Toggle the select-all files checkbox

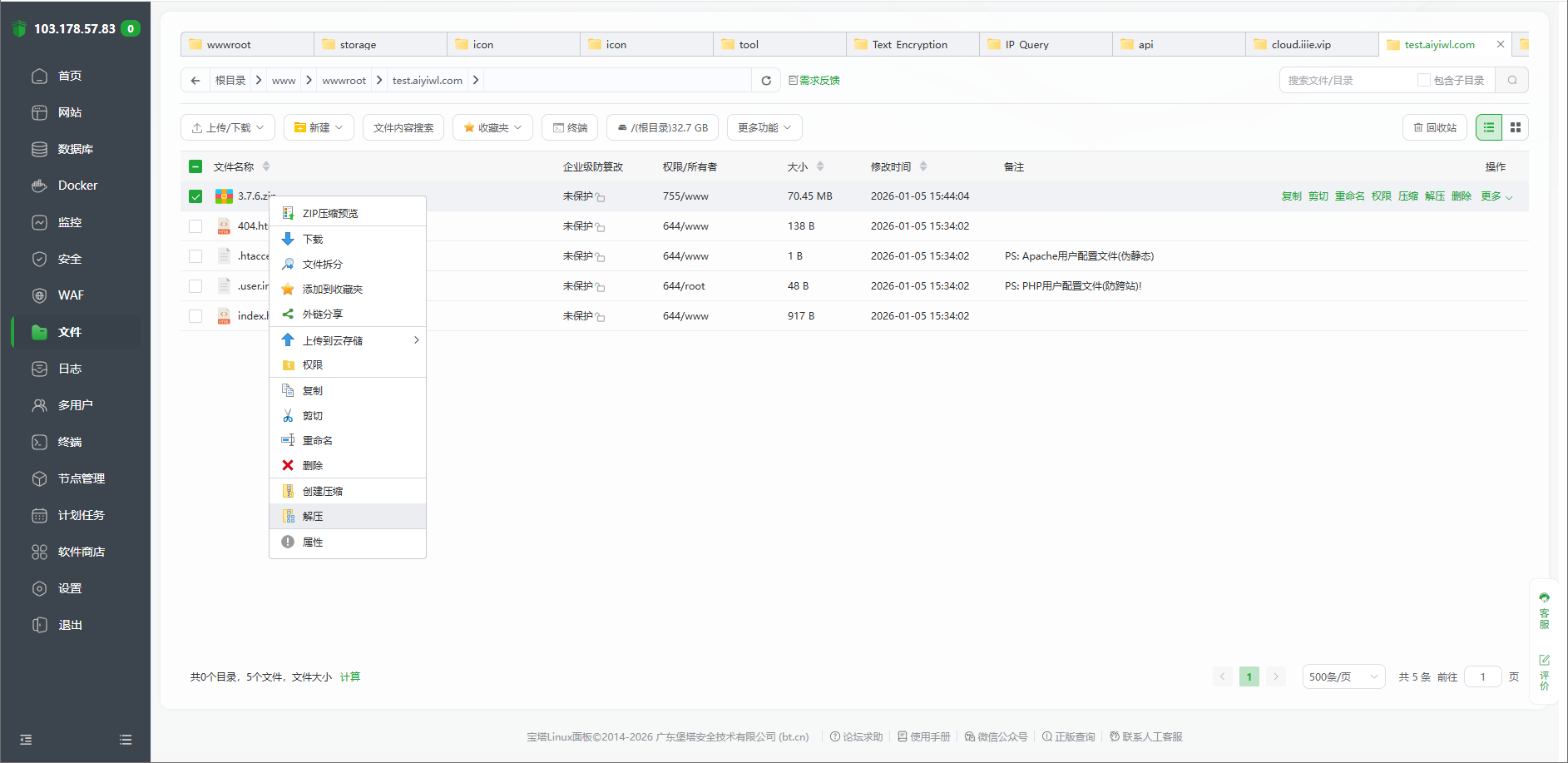pos(195,166)
